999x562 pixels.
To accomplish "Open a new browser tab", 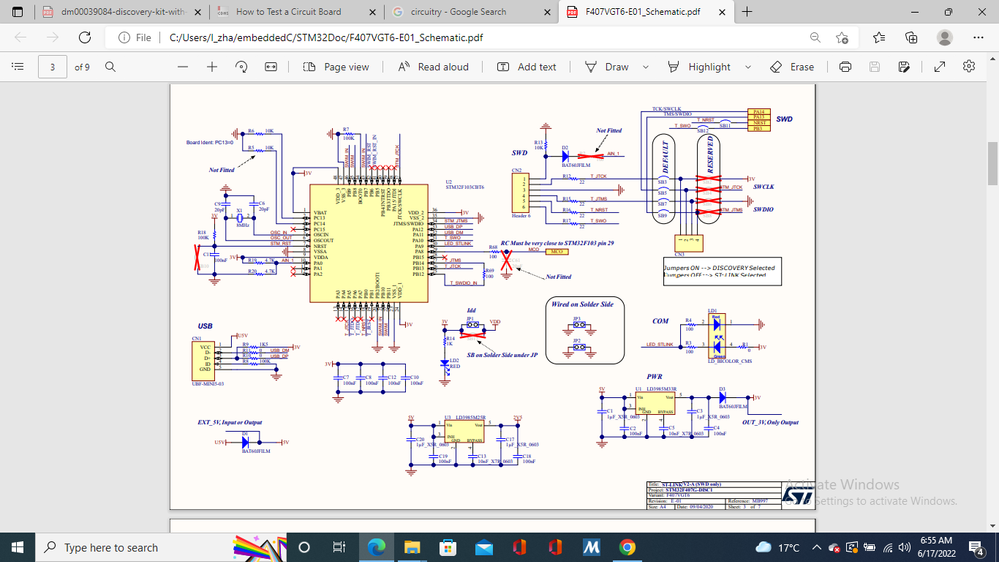I will tap(747, 11).
